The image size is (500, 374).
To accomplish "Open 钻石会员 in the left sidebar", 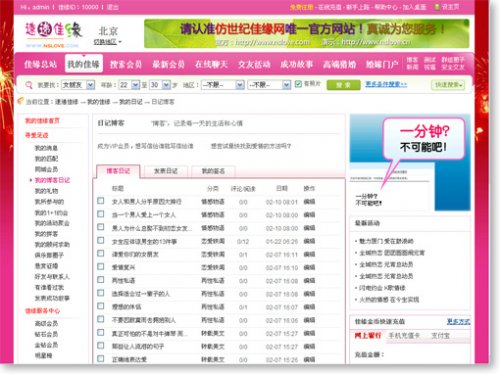I will click(x=46, y=334).
